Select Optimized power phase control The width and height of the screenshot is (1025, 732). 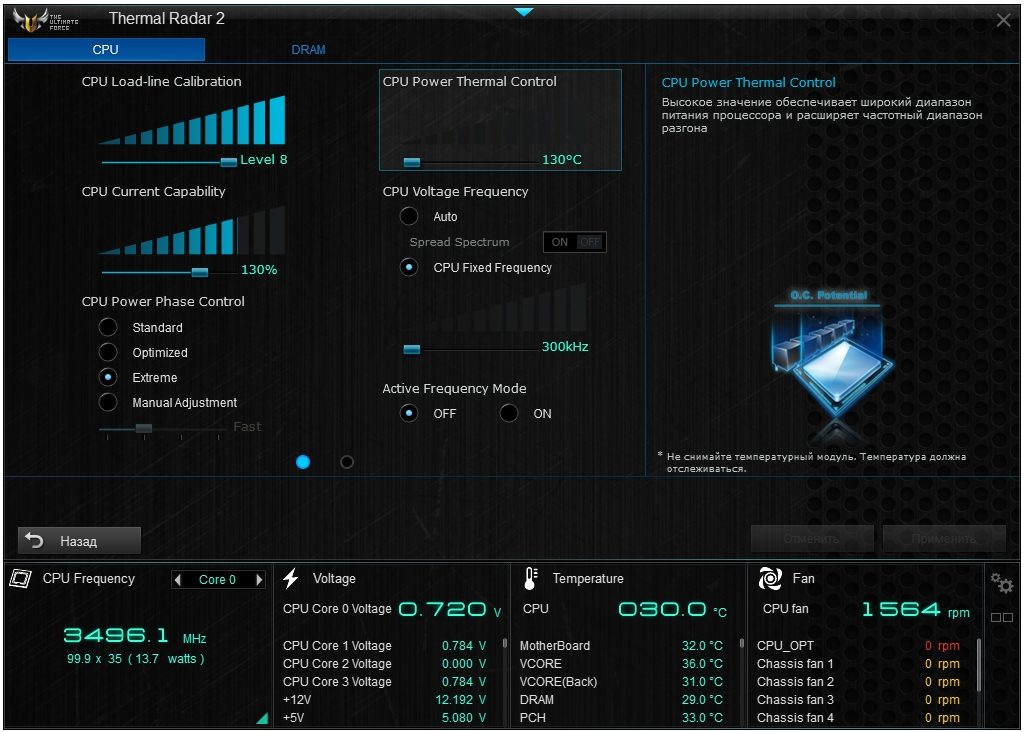coord(108,352)
